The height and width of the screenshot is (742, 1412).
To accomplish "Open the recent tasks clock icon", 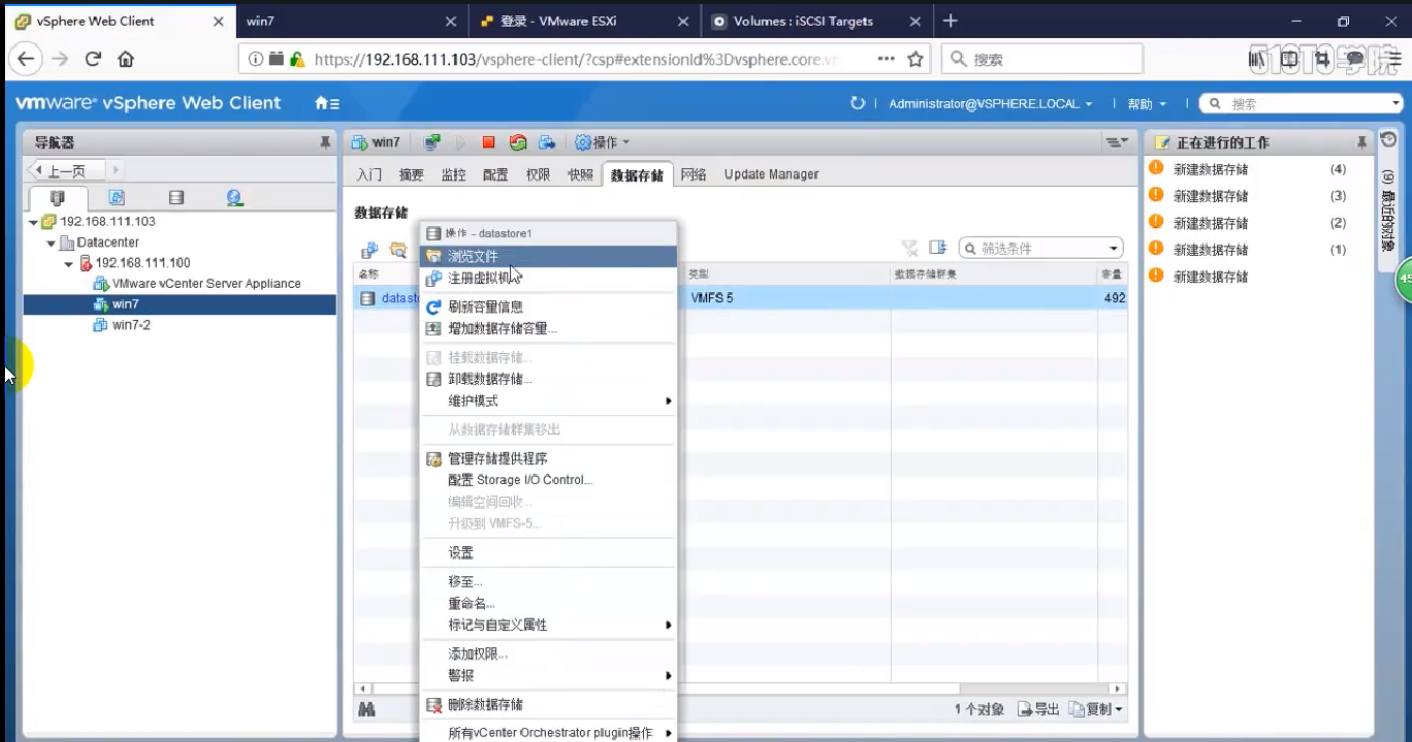I will (1388, 140).
